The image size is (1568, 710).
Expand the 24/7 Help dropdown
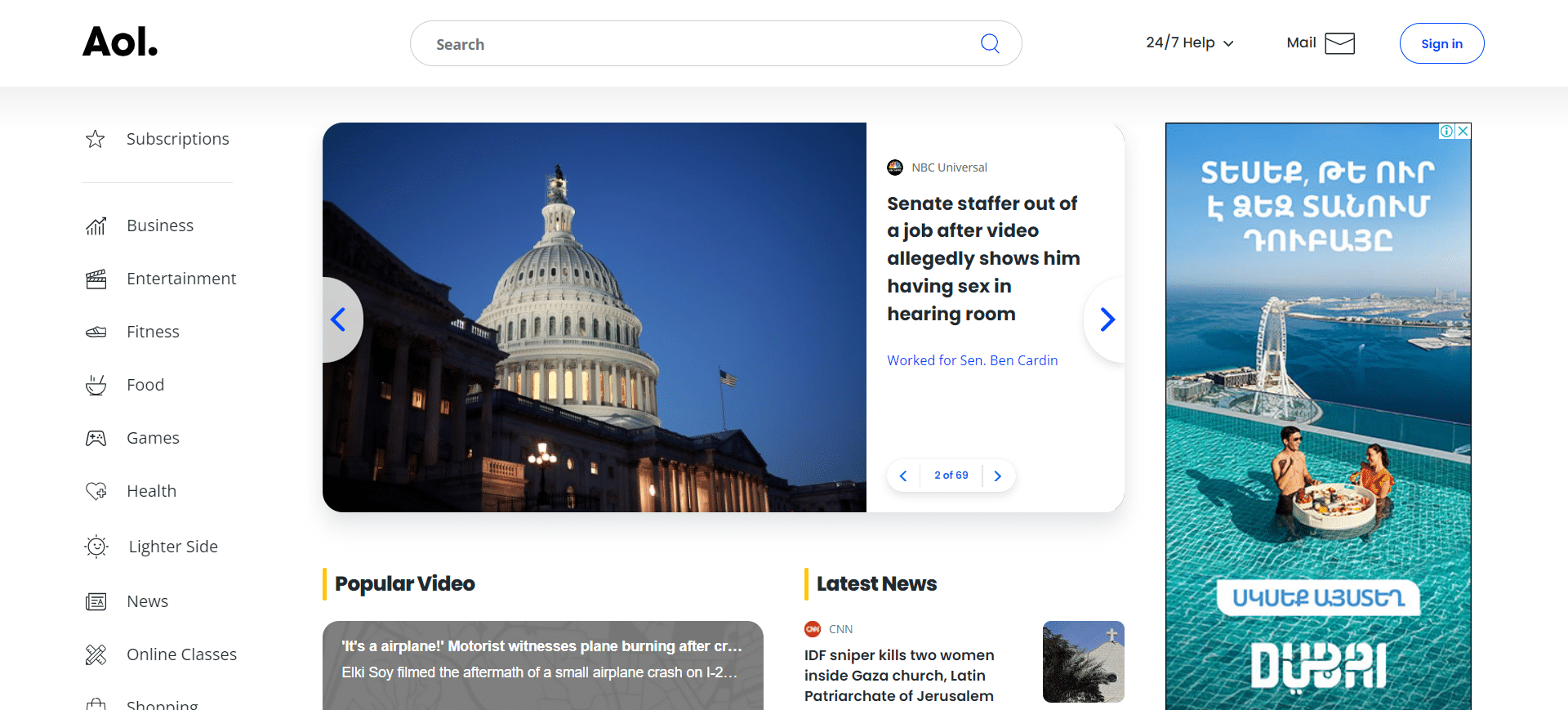pyautogui.click(x=1189, y=42)
